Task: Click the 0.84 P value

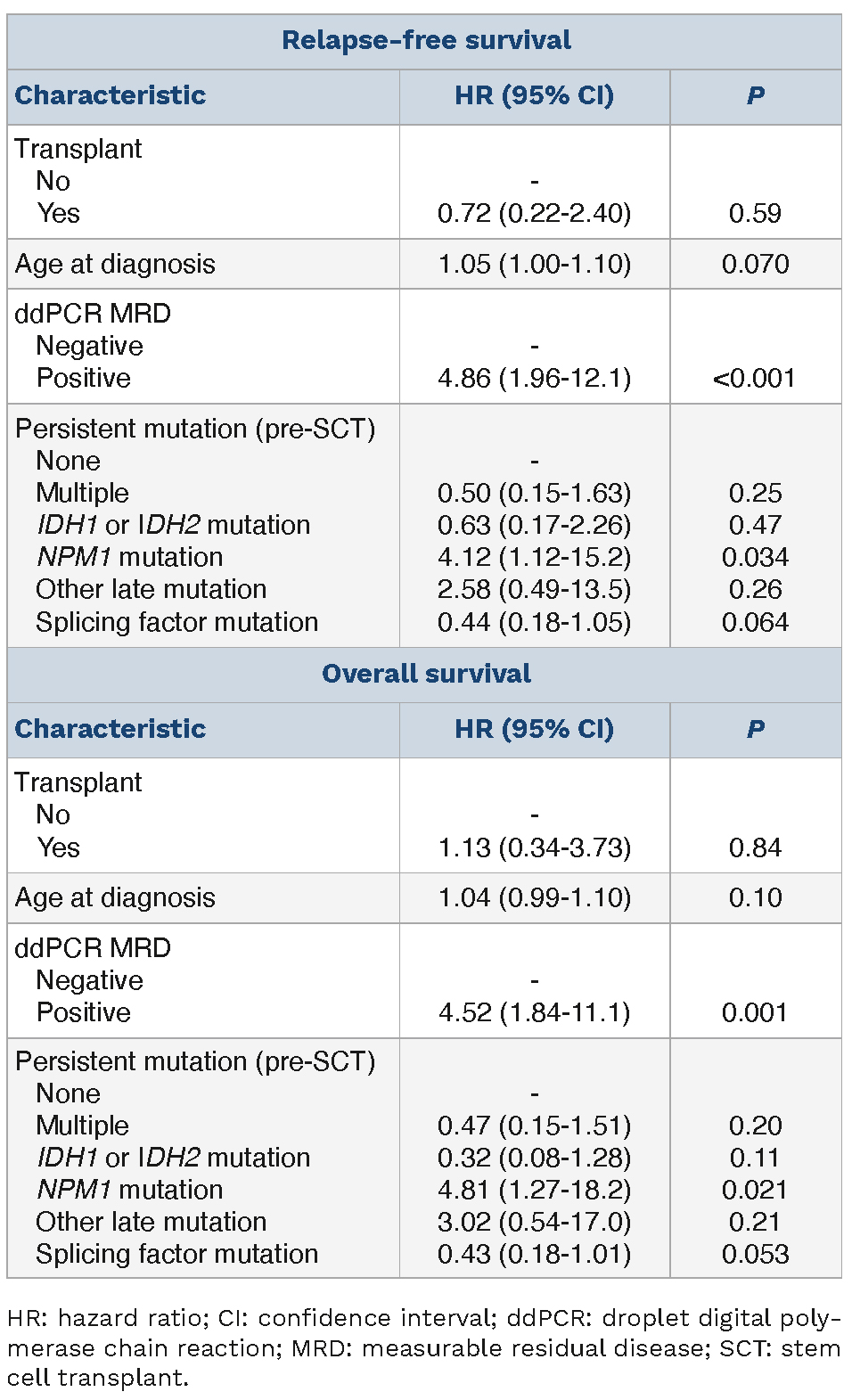Action: coord(755,847)
